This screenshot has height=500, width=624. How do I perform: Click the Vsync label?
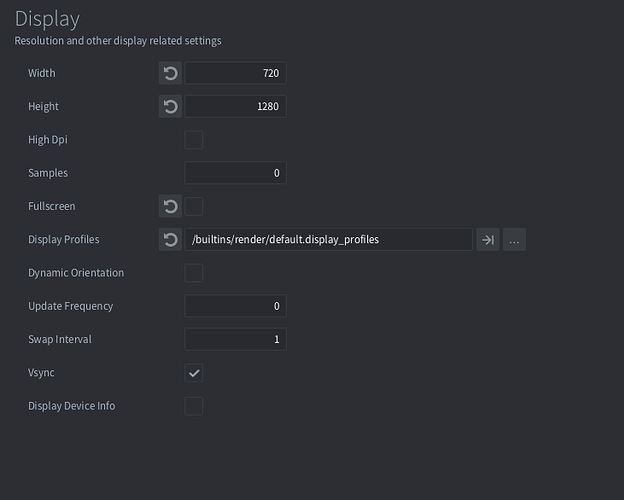[41, 373]
